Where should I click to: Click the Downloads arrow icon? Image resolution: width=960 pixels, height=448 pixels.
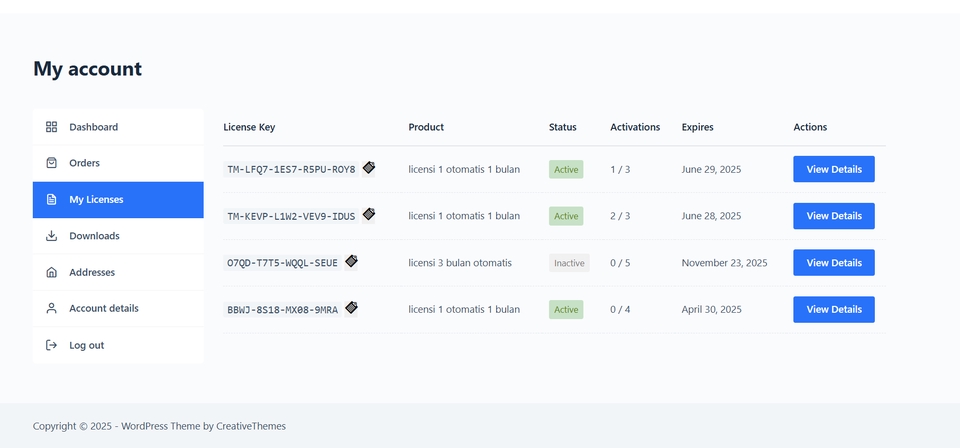(x=51, y=236)
